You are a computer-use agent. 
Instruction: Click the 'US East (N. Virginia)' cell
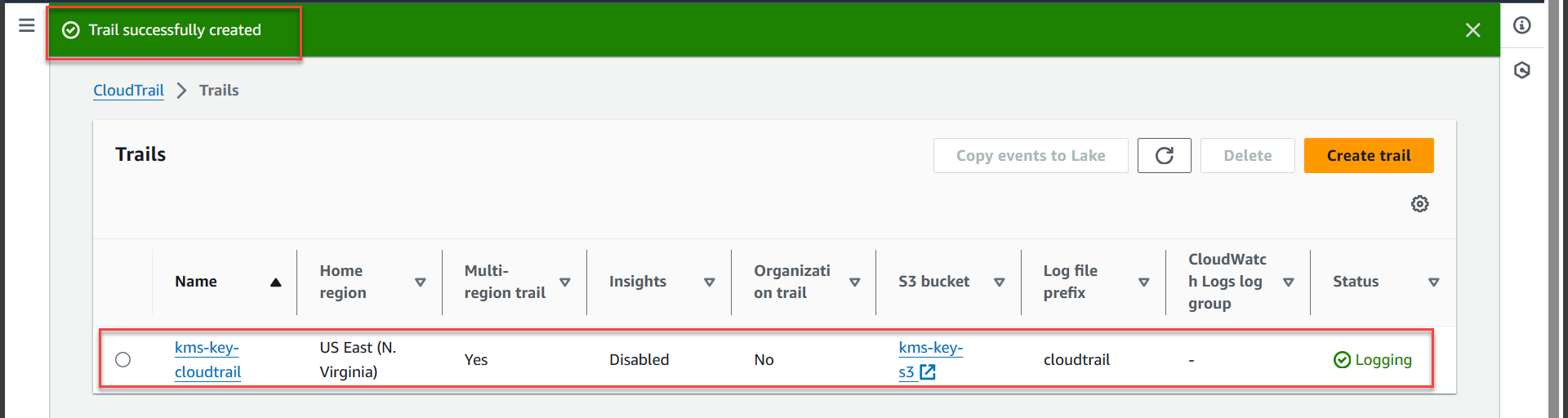point(358,360)
